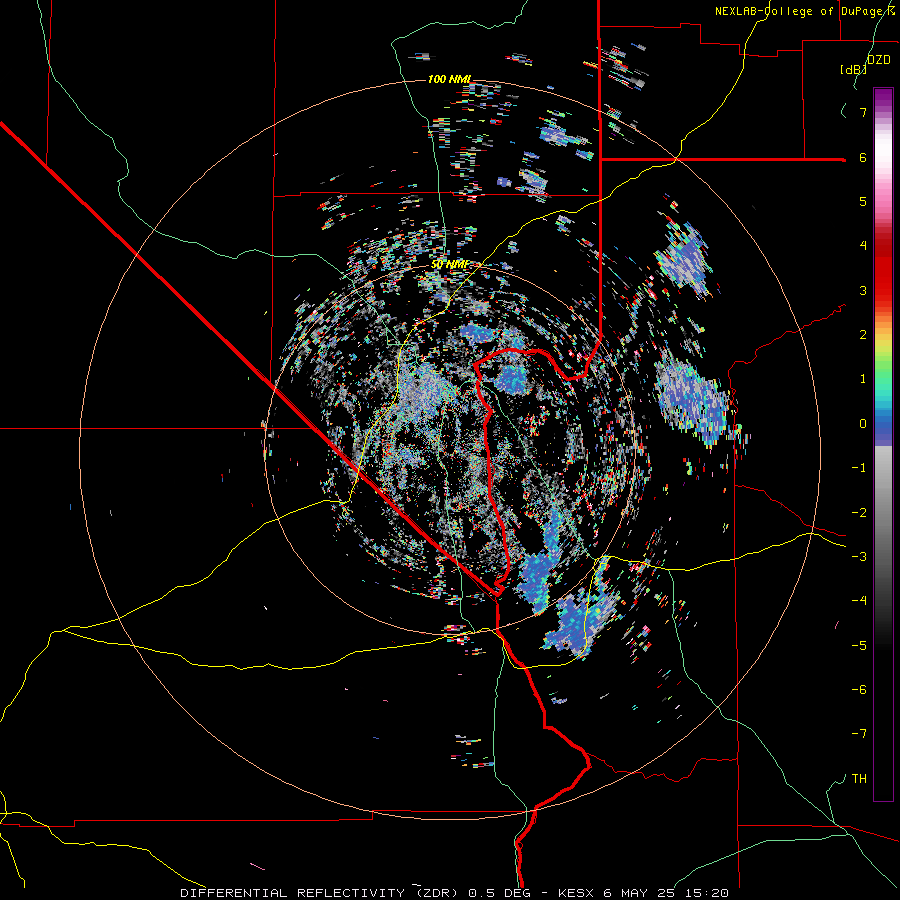Click the ZDR color scale bar
900x900 pixels.
tap(883, 444)
